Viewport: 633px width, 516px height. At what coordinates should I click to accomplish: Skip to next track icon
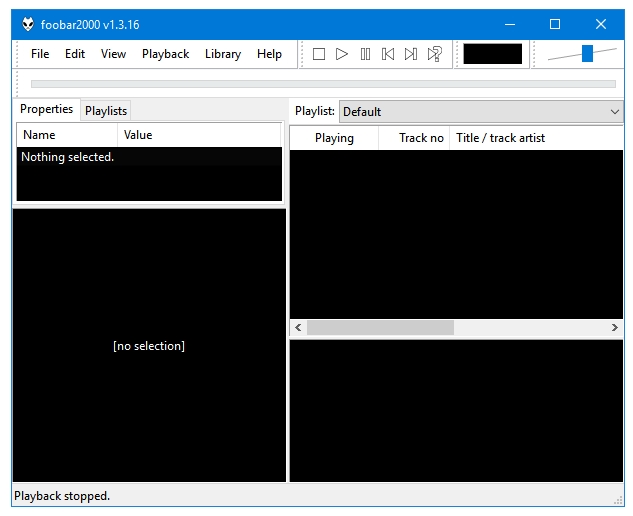tap(411, 54)
